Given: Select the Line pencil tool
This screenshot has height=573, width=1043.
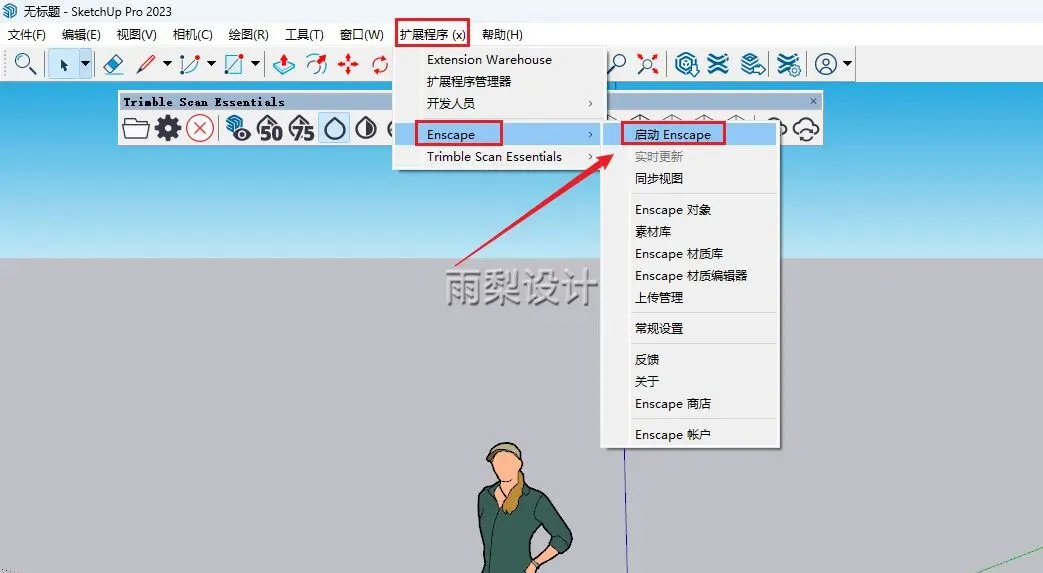Looking at the screenshot, I should 146,64.
